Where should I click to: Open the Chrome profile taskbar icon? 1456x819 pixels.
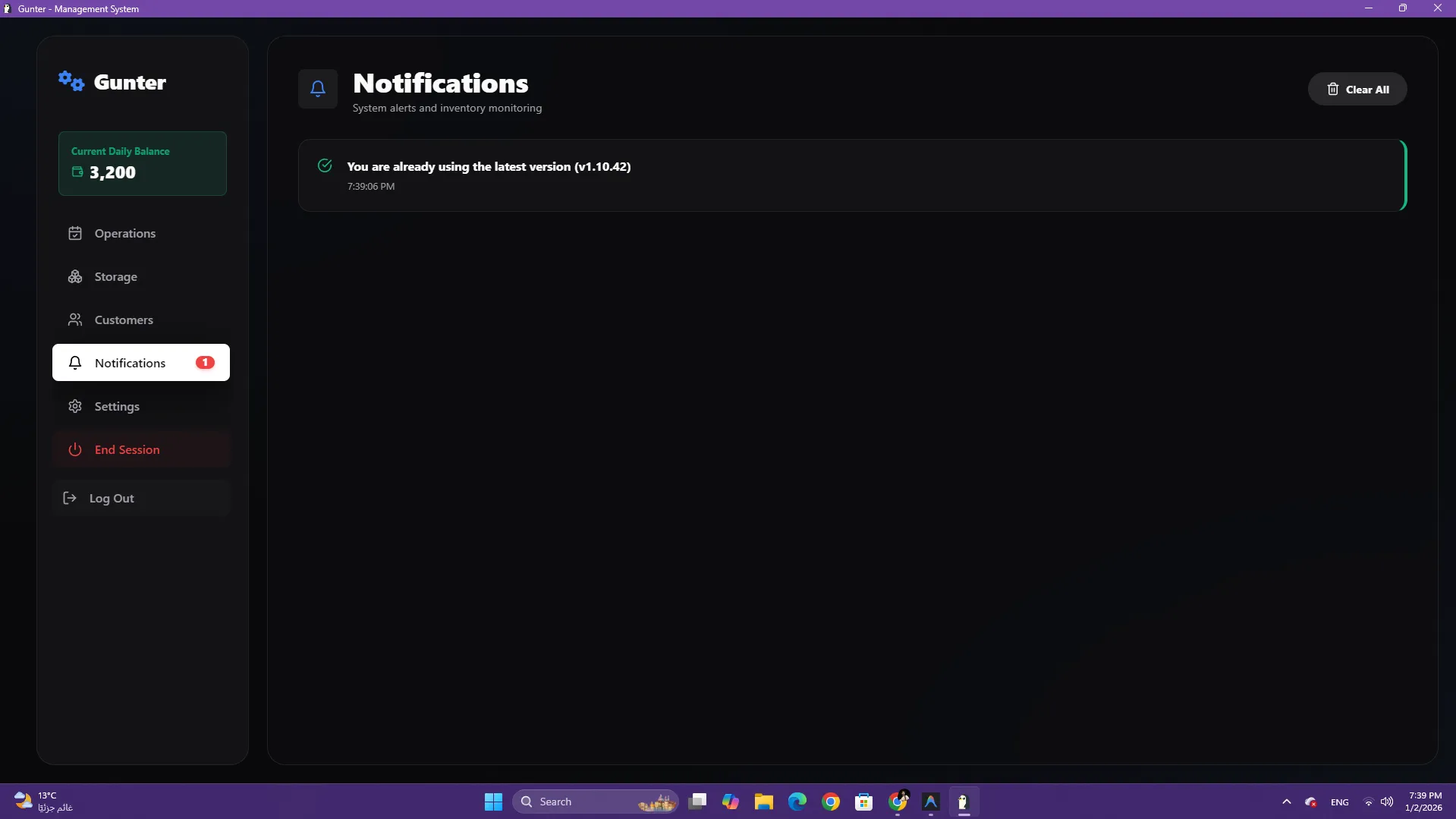click(898, 802)
